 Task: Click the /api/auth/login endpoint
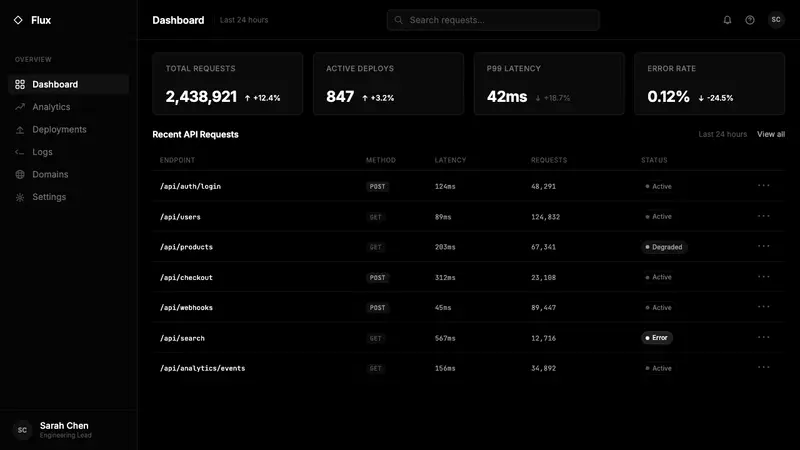[x=190, y=186]
